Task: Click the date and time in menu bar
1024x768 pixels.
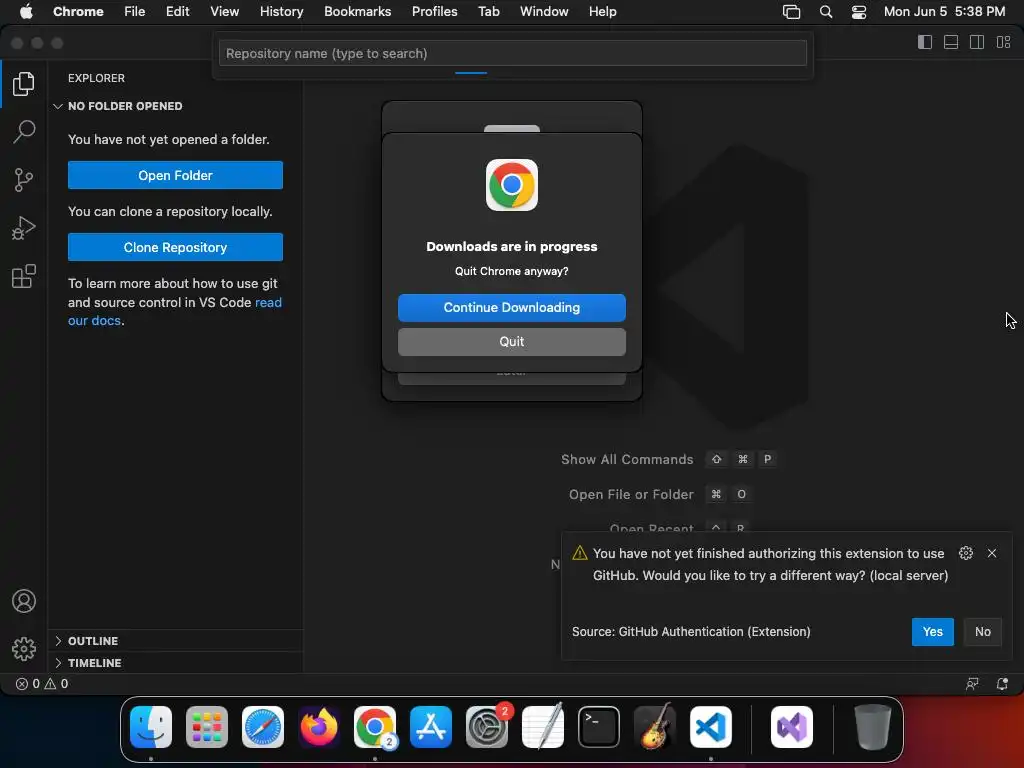Action: (944, 11)
